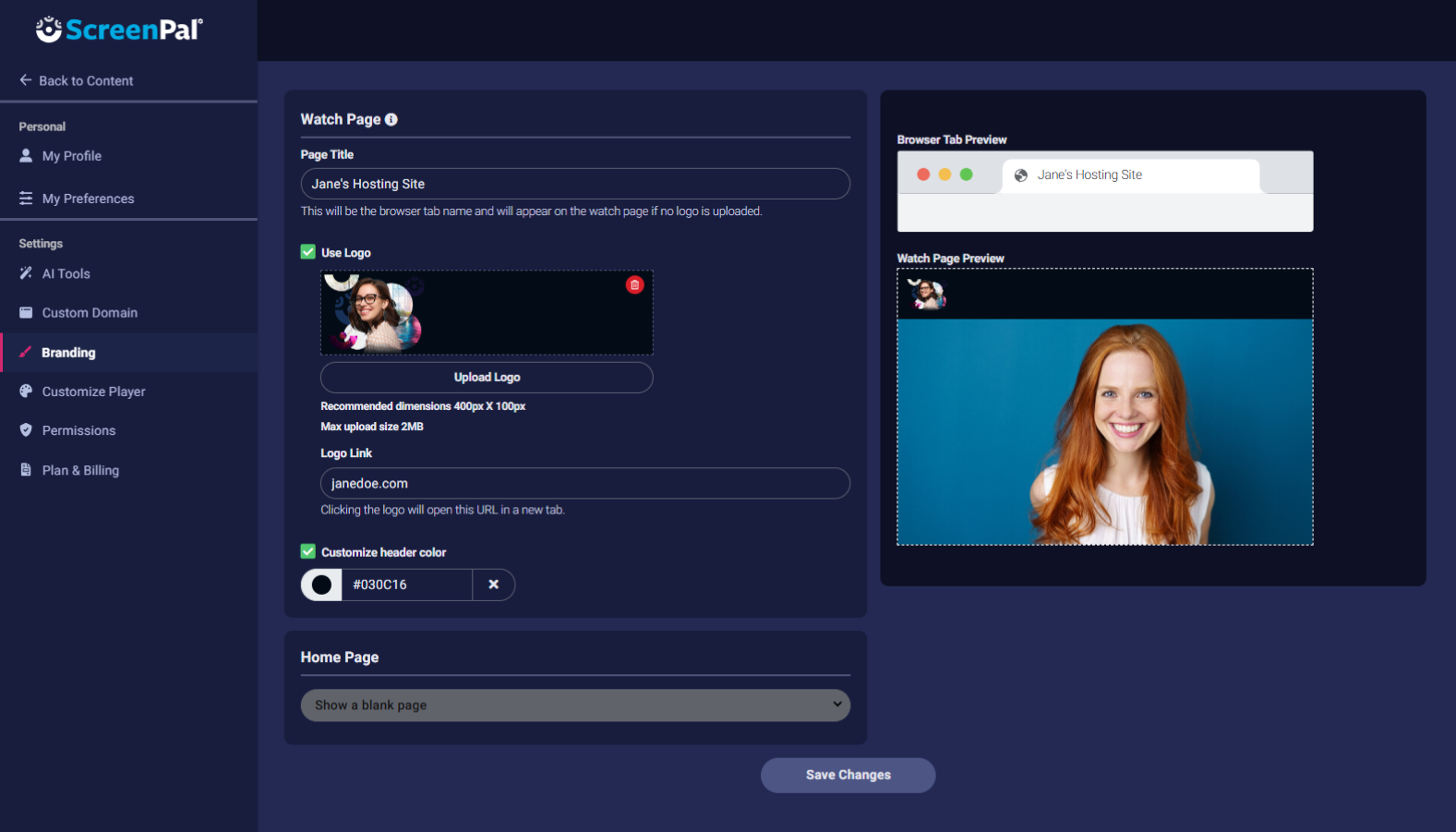Open the black header color swatch
This screenshot has width=1456, height=832.
click(x=321, y=585)
